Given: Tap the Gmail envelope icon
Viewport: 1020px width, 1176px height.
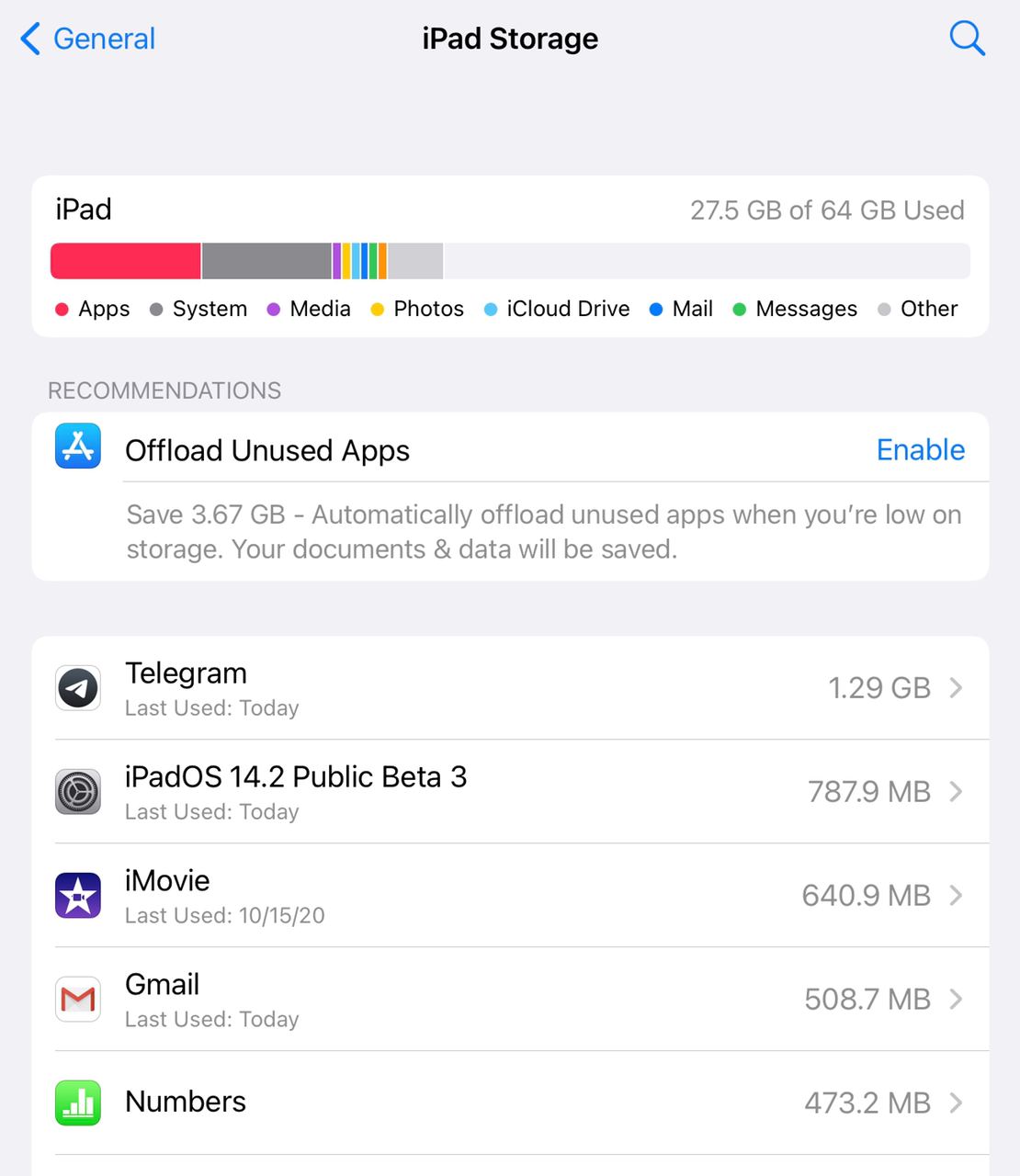Looking at the screenshot, I should click(78, 1000).
